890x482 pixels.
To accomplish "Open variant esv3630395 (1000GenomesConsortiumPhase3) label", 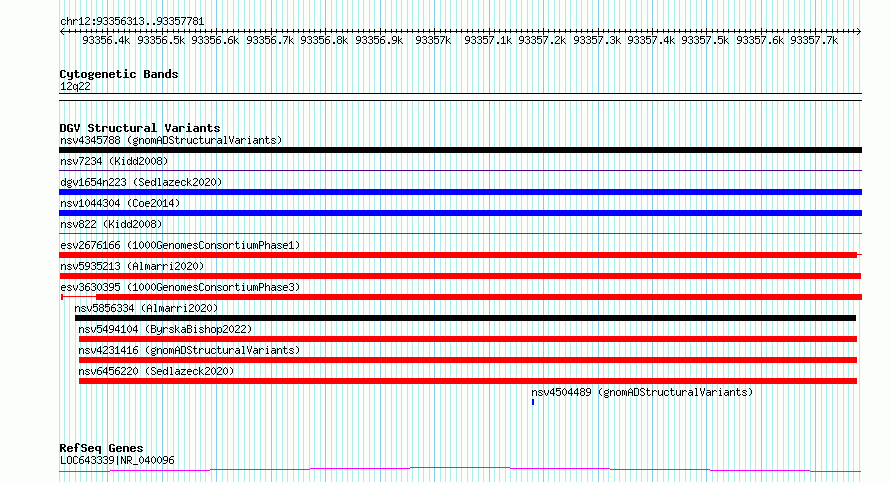I will pyautogui.click(x=180, y=287).
